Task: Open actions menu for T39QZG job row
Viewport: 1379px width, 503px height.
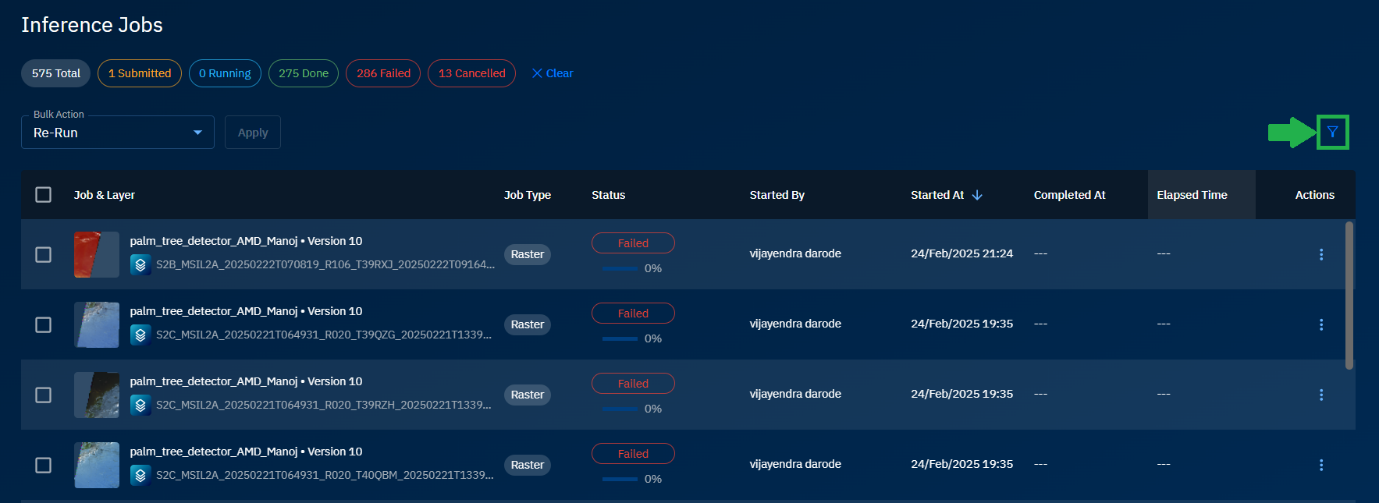Action: tap(1321, 325)
